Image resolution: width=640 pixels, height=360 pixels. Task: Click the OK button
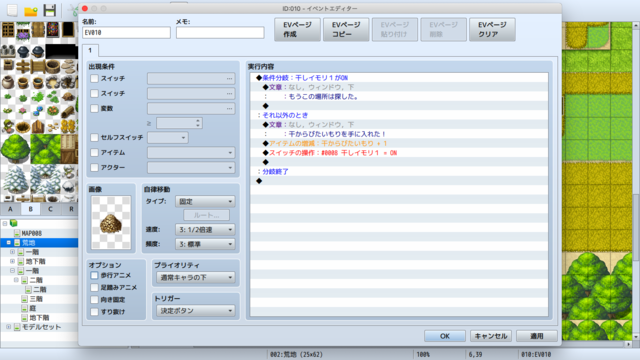pyautogui.click(x=445, y=336)
